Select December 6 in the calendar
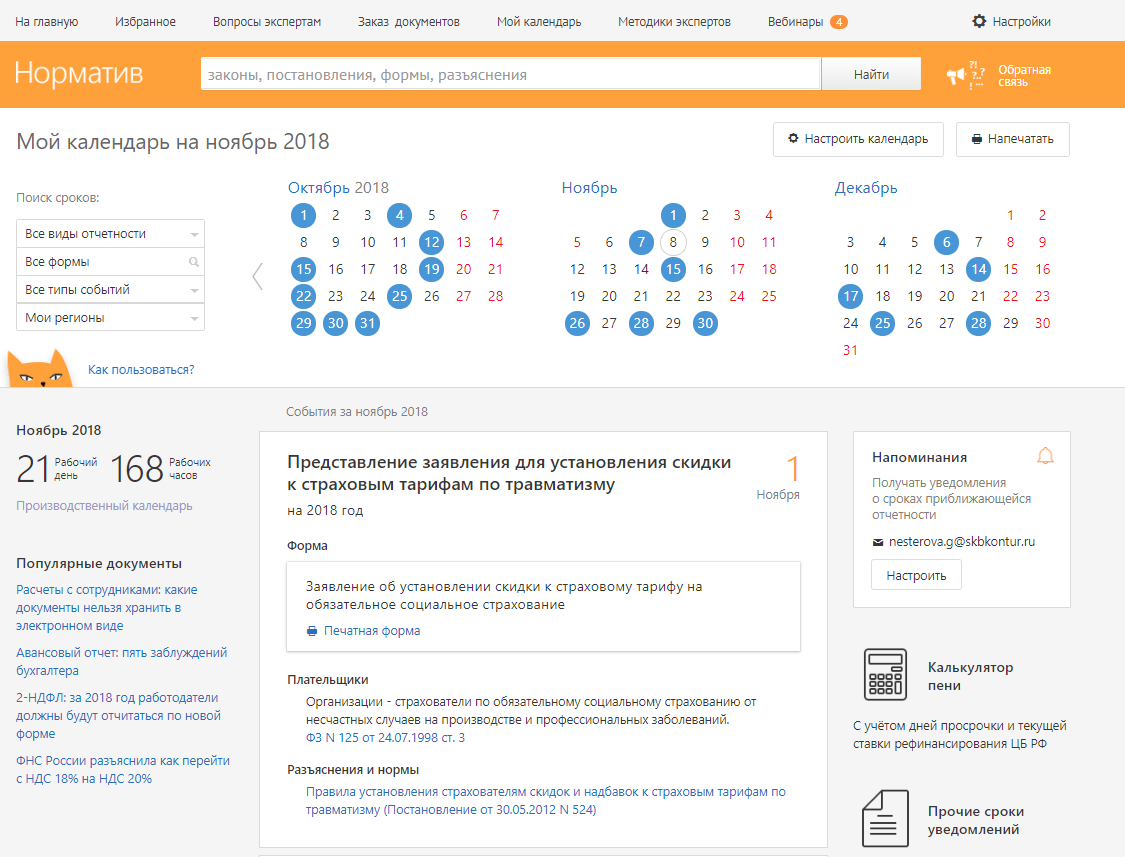 946,243
